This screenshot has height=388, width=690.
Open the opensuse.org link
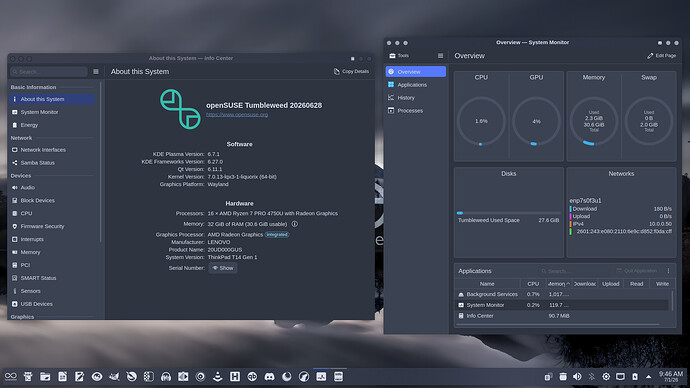point(237,114)
